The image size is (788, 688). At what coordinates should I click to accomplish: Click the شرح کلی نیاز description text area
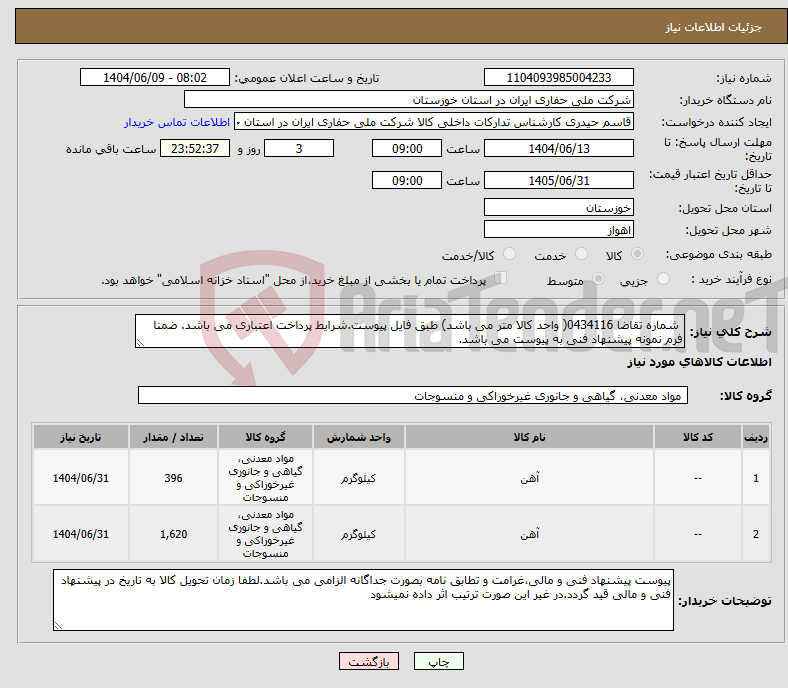tap(410, 331)
